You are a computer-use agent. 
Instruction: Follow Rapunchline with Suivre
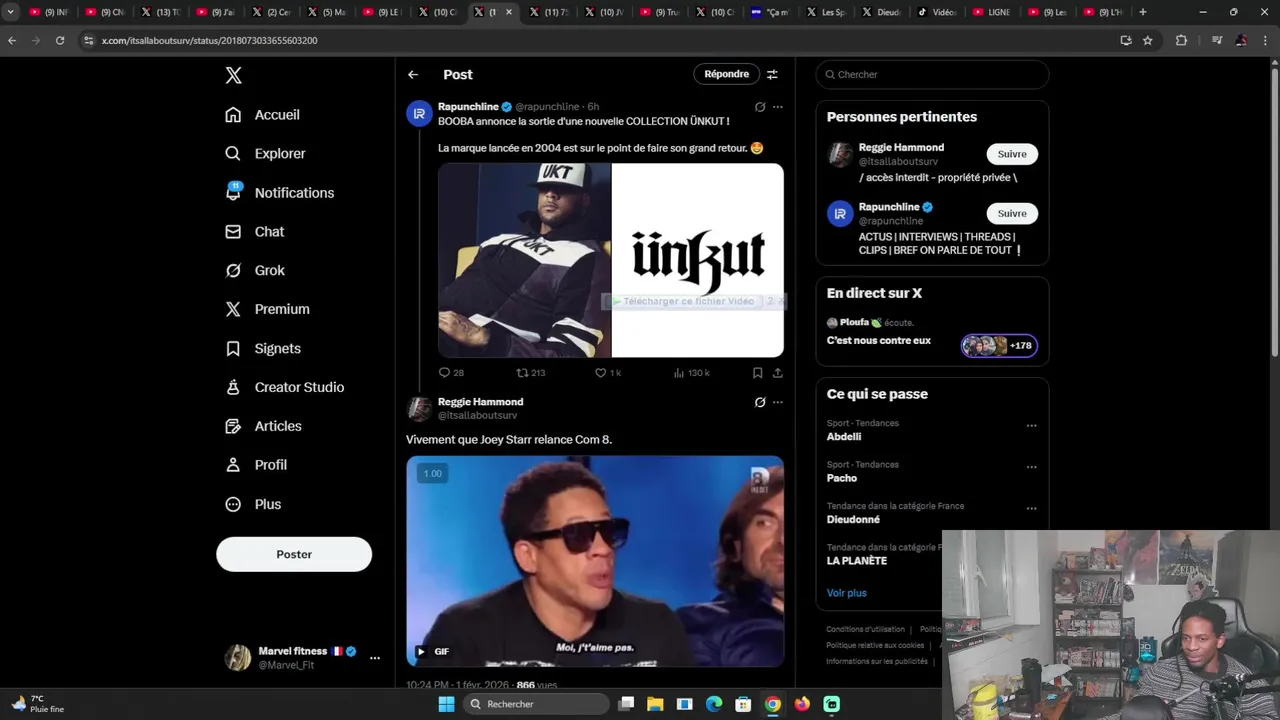[1012, 213]
